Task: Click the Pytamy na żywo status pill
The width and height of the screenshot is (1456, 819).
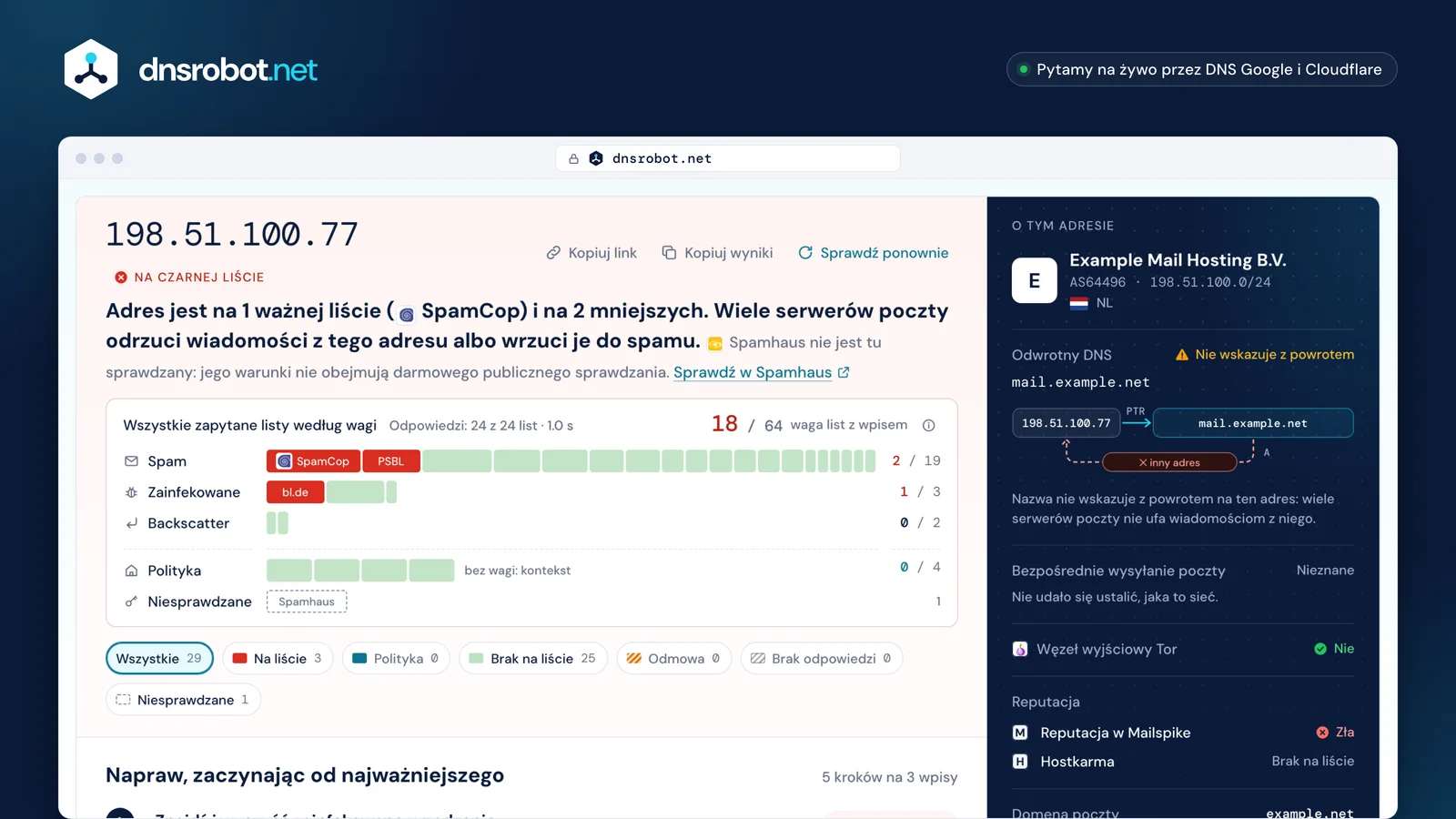Action: click(x=1201, y=69)
